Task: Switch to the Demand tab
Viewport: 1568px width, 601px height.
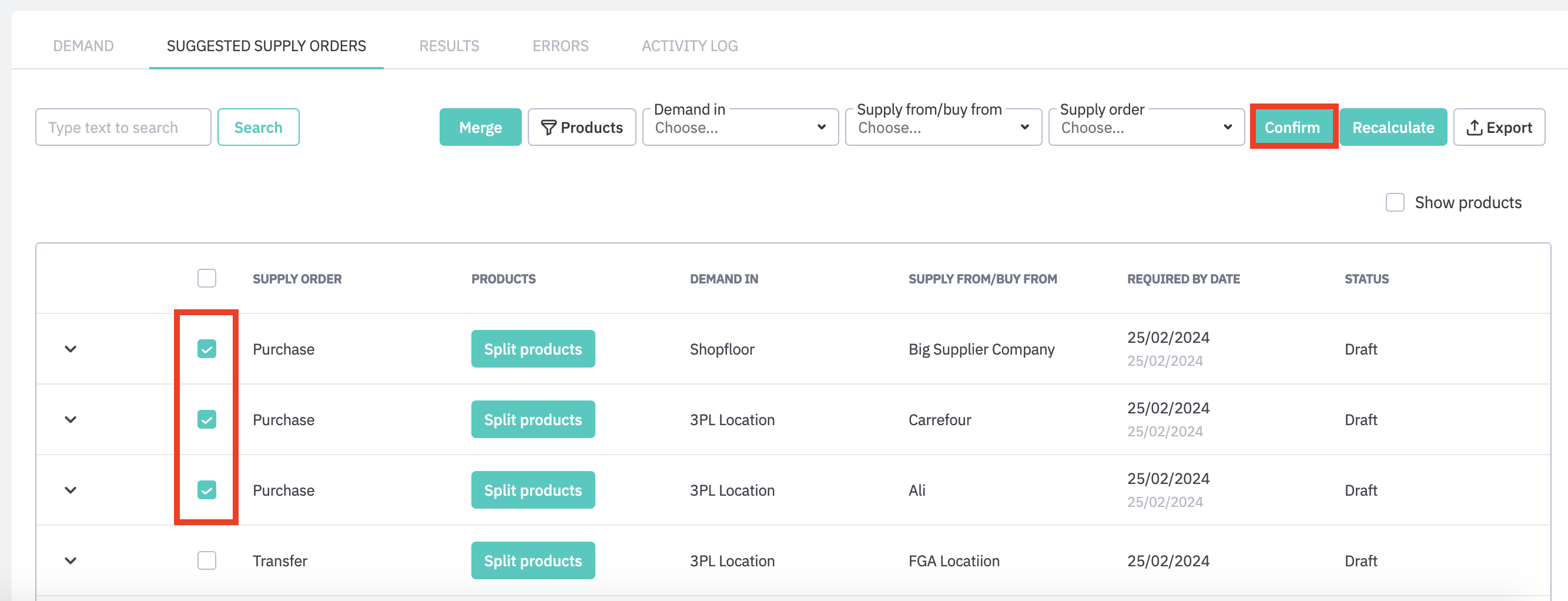Action: (x=83, y=46)
